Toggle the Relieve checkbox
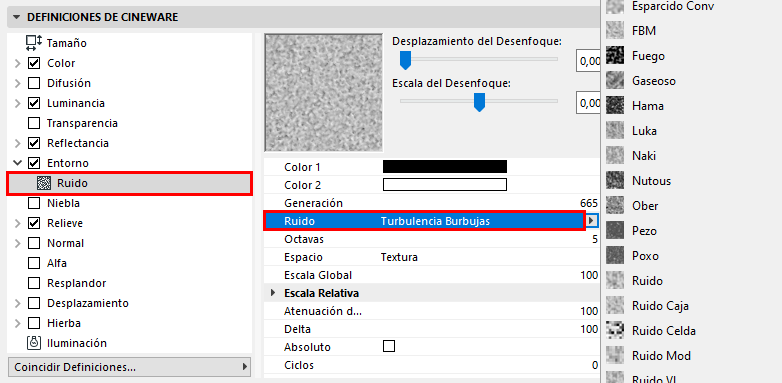Viewport: 782px width, 383px height. pyautogui.click(x=34, y=223)
